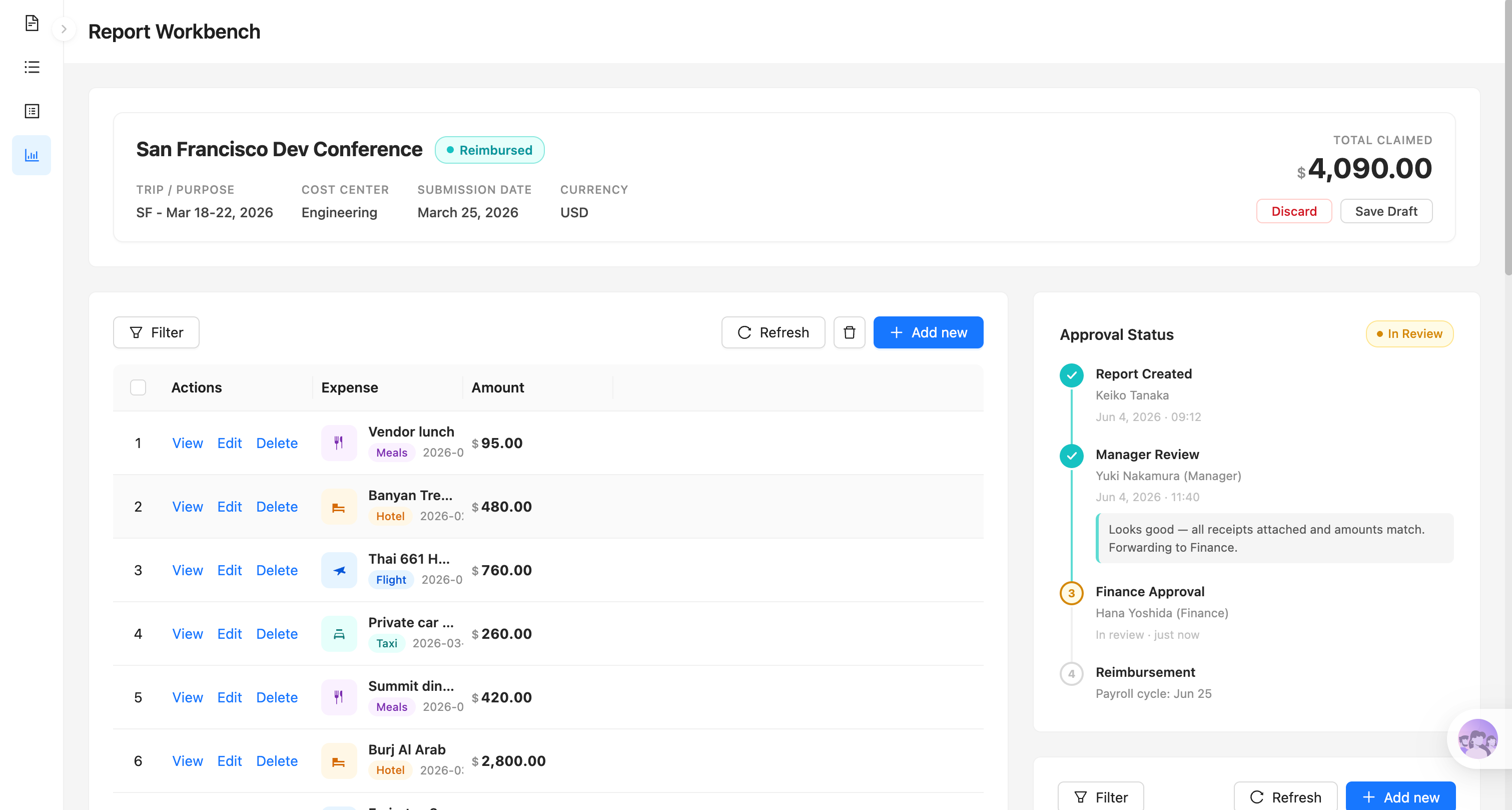Click the Vendor lunch meals fork icon

click(x=339, y=443)
